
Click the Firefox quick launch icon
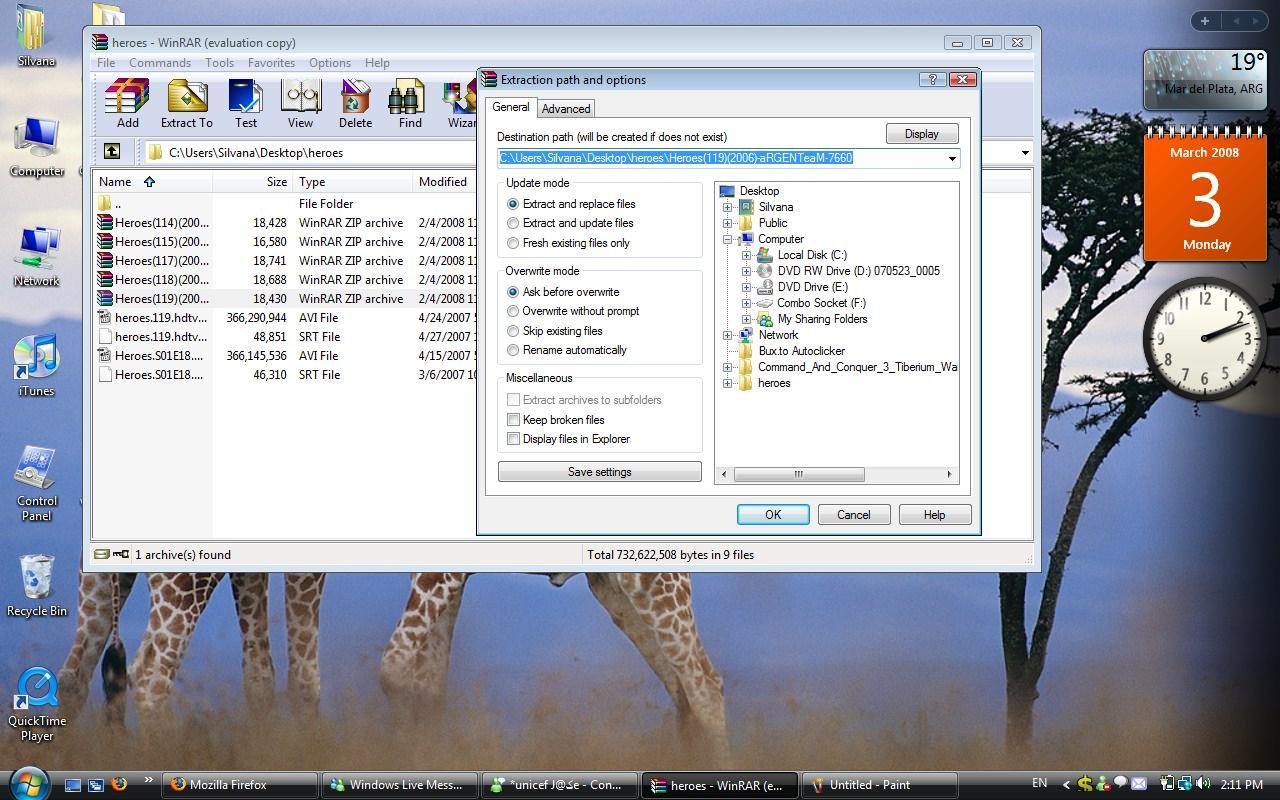click(x=119, y=785)
